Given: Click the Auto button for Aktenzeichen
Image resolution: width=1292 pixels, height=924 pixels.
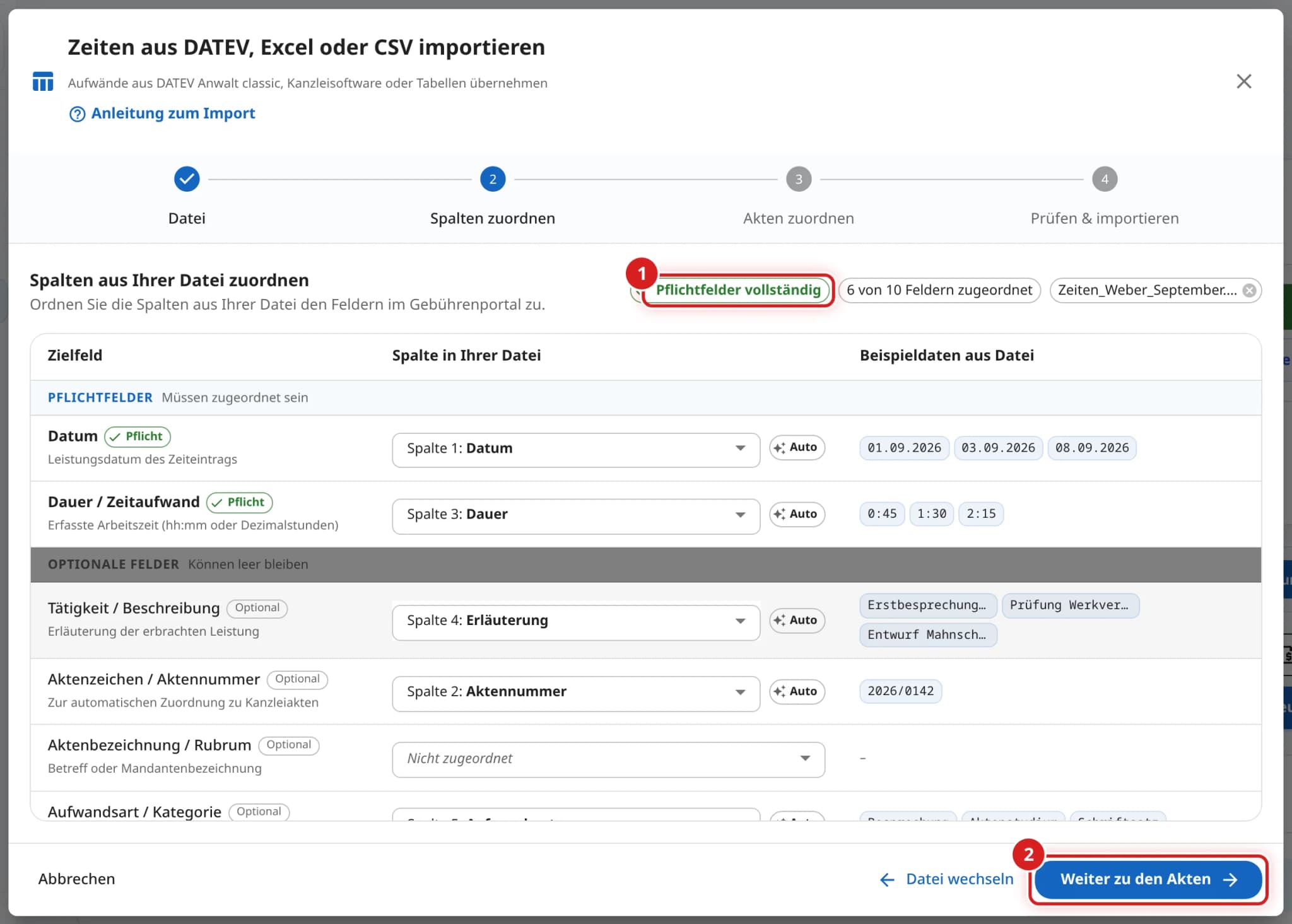Looking at the screenshot, I should (796, 692).
